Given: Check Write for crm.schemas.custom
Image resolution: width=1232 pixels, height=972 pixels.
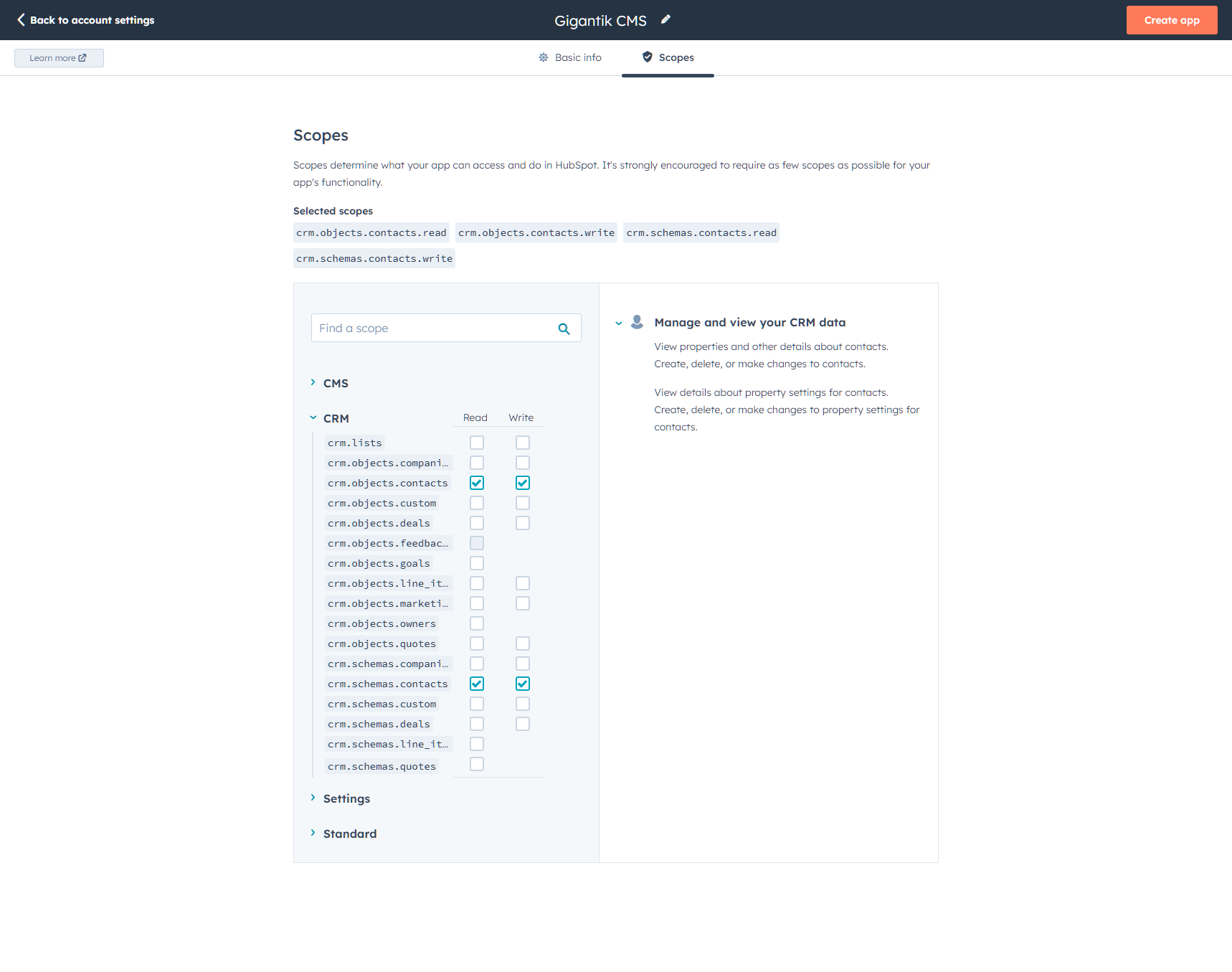Looking at the screenshot, I should [523, 704].
